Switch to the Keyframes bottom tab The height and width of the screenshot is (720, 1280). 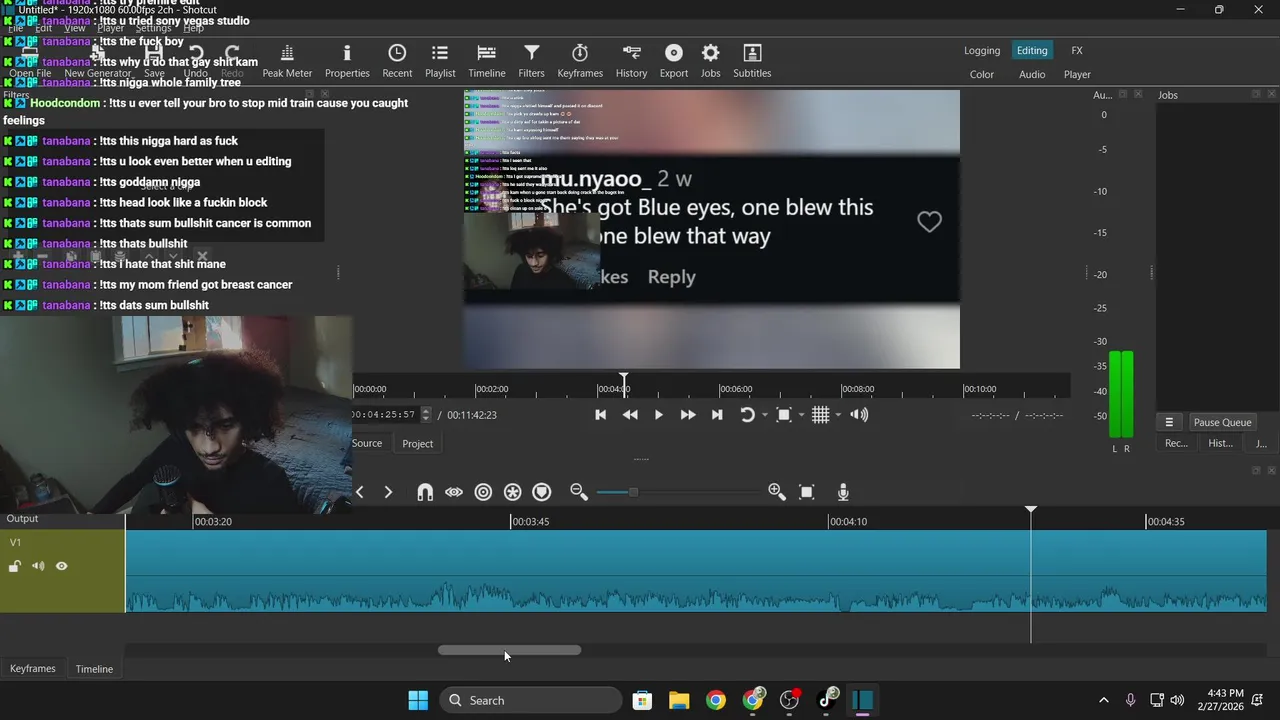[x=33, y=669]
